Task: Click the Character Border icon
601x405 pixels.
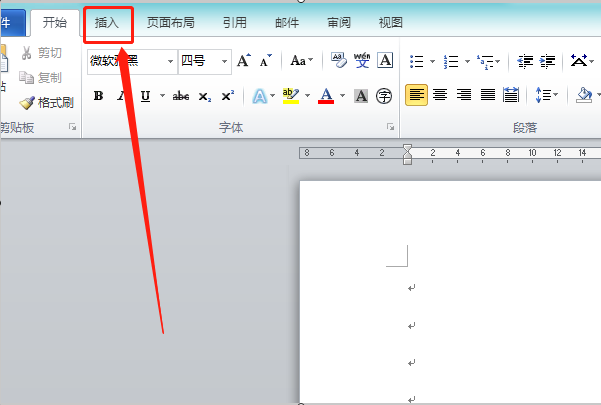Action: [385, 61]
